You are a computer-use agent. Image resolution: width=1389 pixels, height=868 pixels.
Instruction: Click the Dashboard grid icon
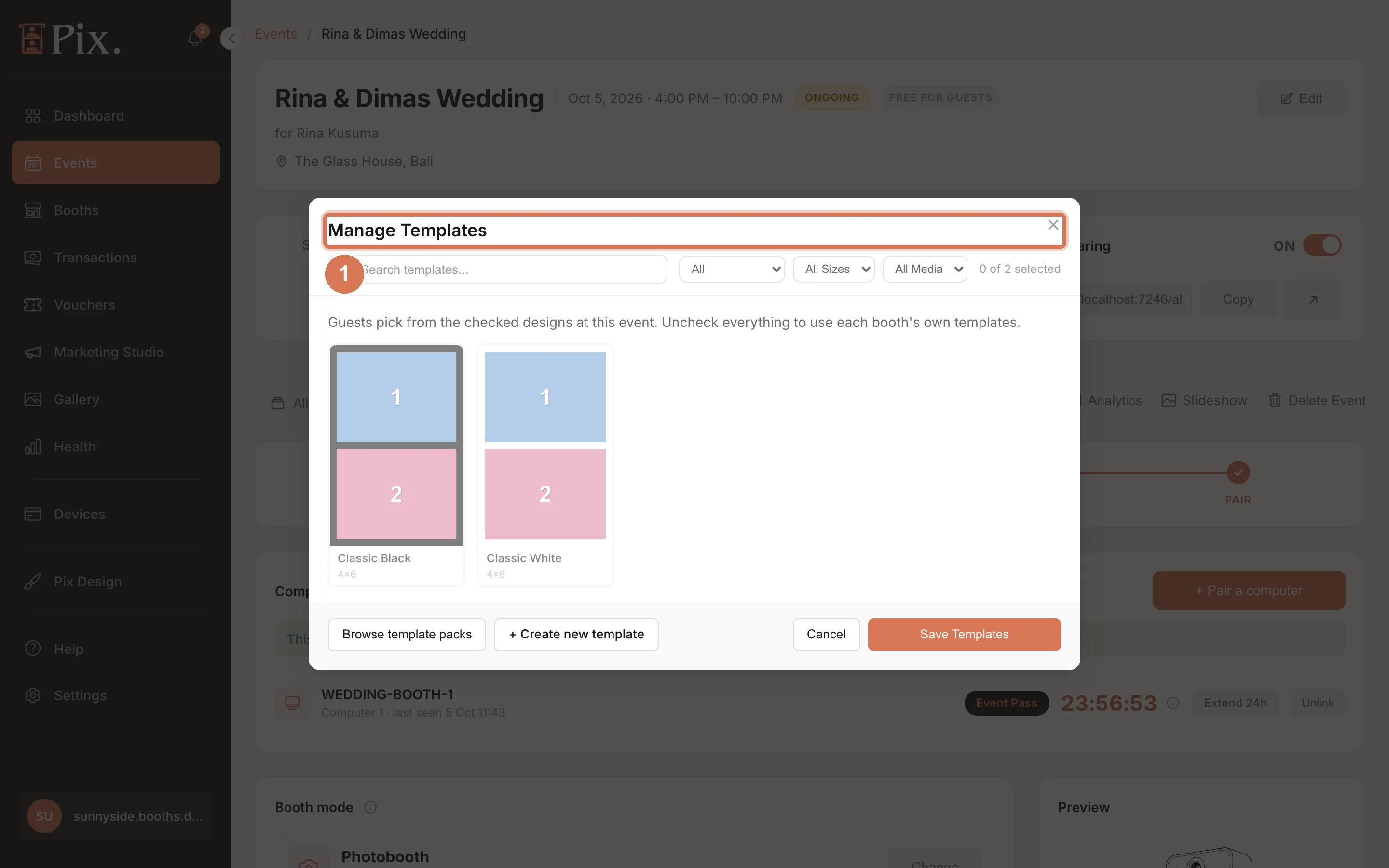tap(33, 116)
